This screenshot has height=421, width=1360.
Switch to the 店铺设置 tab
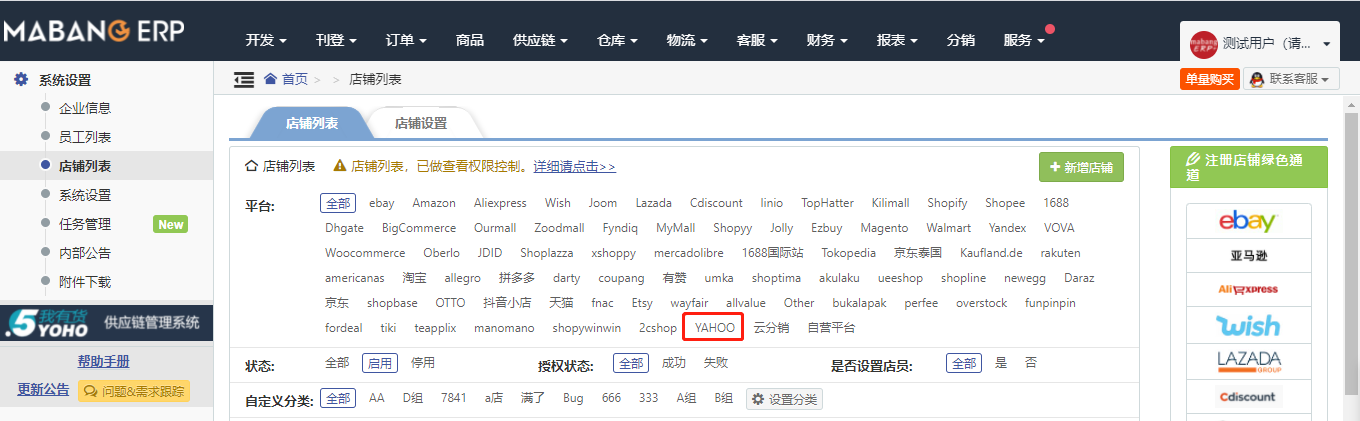coord(421,123)
